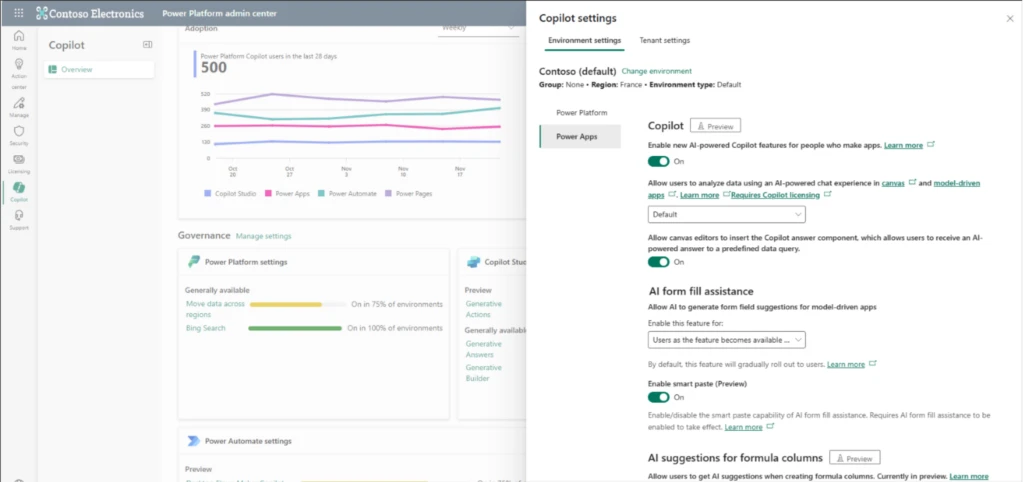Click external link icon after canvas link
This screenshot has height=482, width=1024.
click(x=912, y=183)
